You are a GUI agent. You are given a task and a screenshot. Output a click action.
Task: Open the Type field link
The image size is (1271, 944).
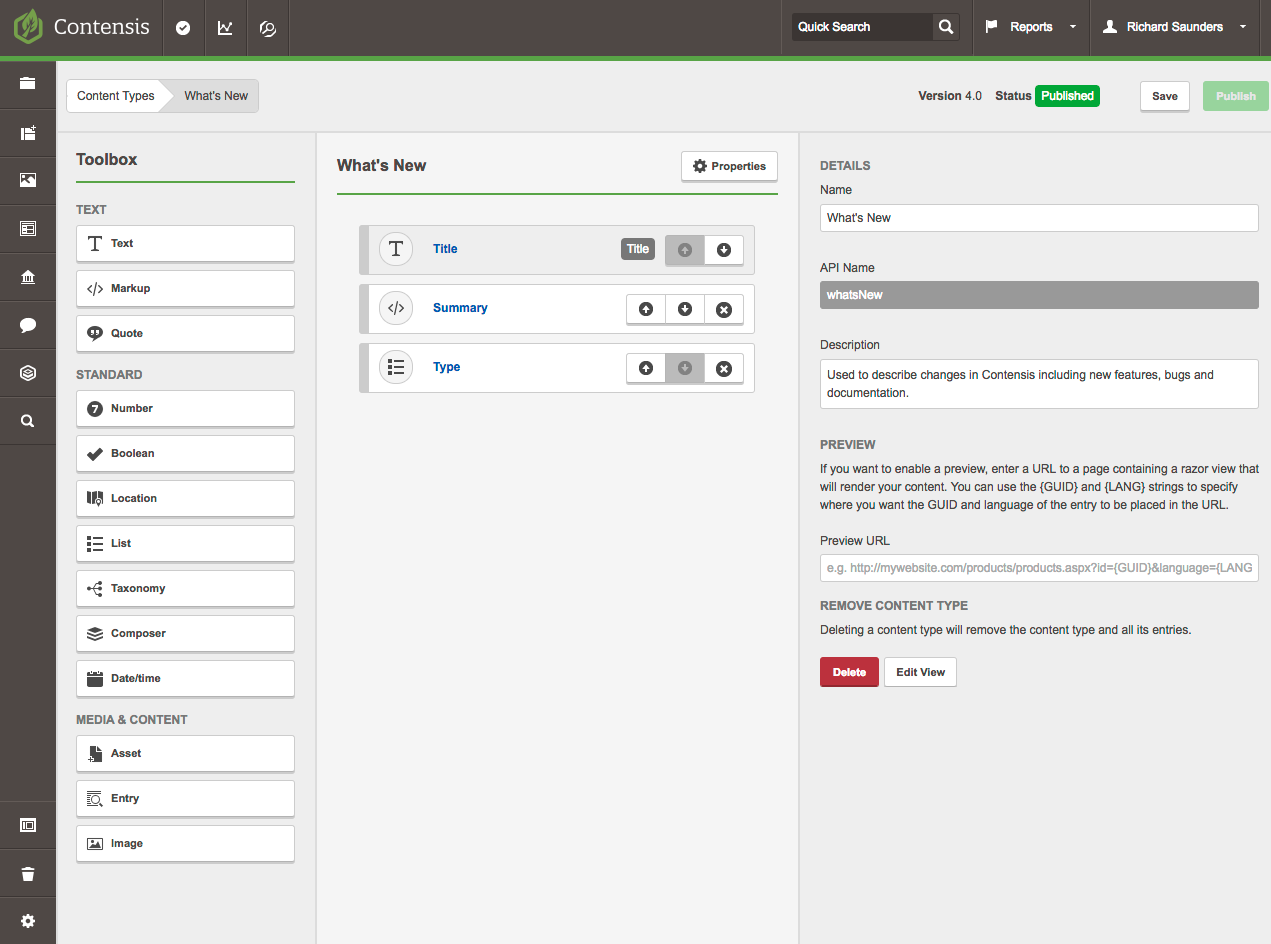pyautogui.click(x=446, y=367)
